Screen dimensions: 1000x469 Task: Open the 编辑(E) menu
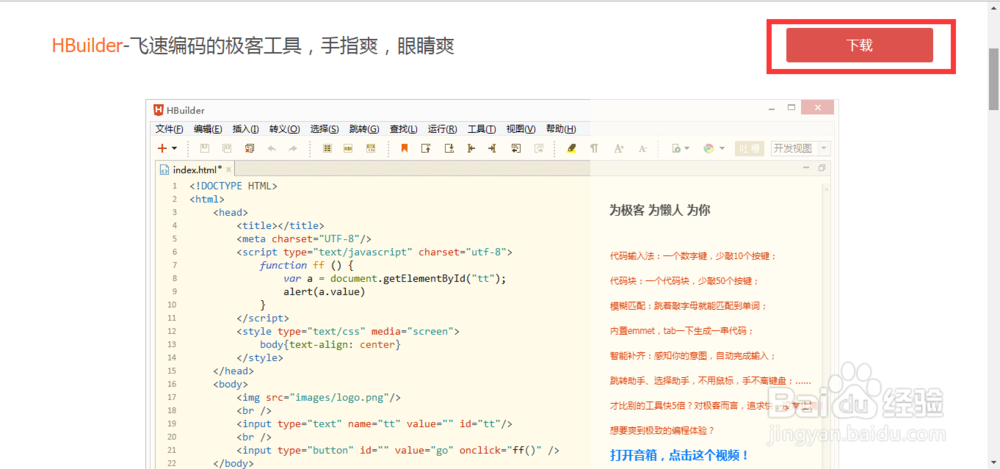point(208,129)
